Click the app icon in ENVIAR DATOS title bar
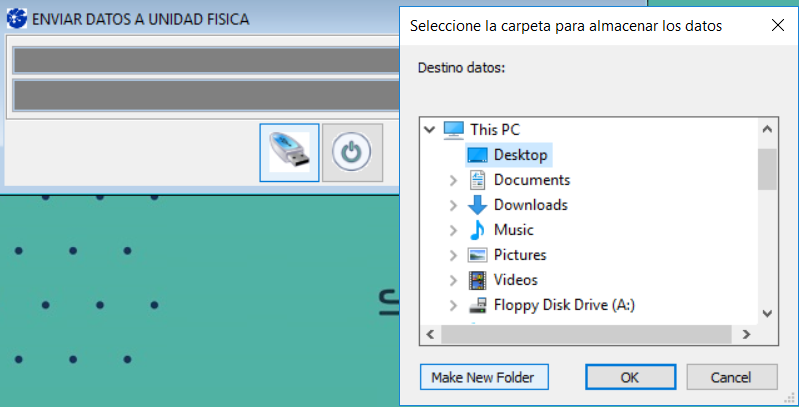Screen dimensions: 799x407 tap(17, 19)
